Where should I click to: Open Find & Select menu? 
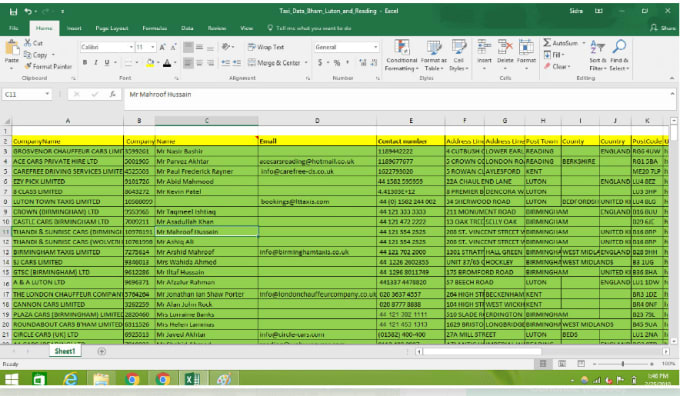[619, 55]
